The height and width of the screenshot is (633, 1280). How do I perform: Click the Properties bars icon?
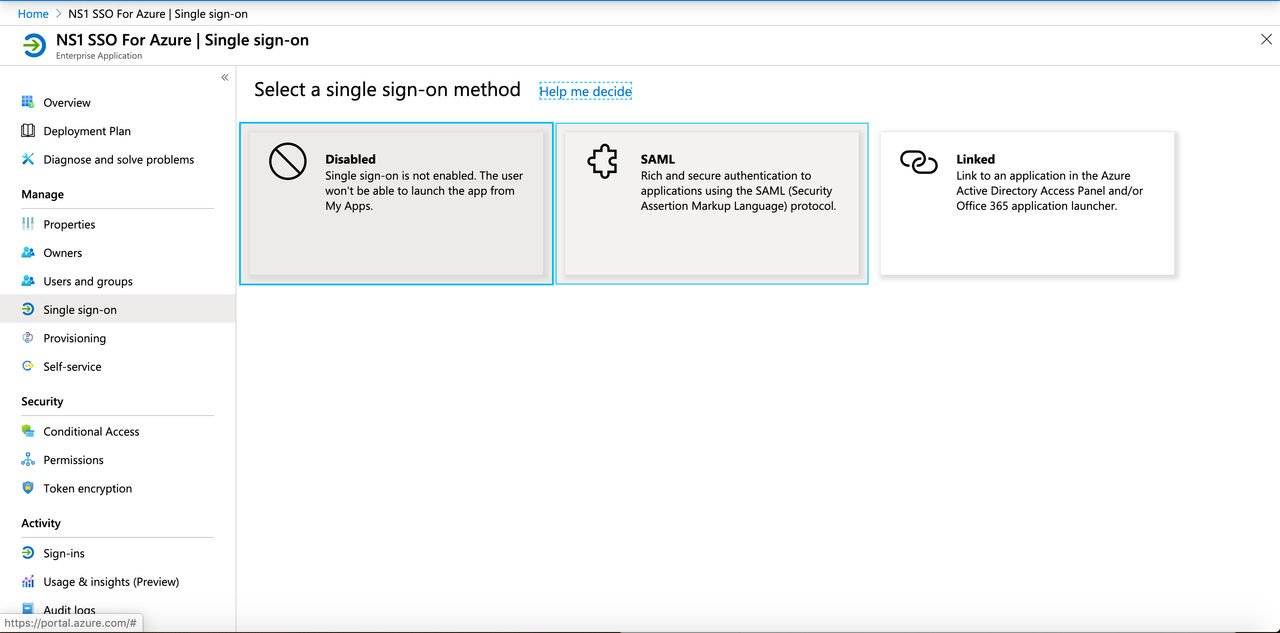pos(28,224)
